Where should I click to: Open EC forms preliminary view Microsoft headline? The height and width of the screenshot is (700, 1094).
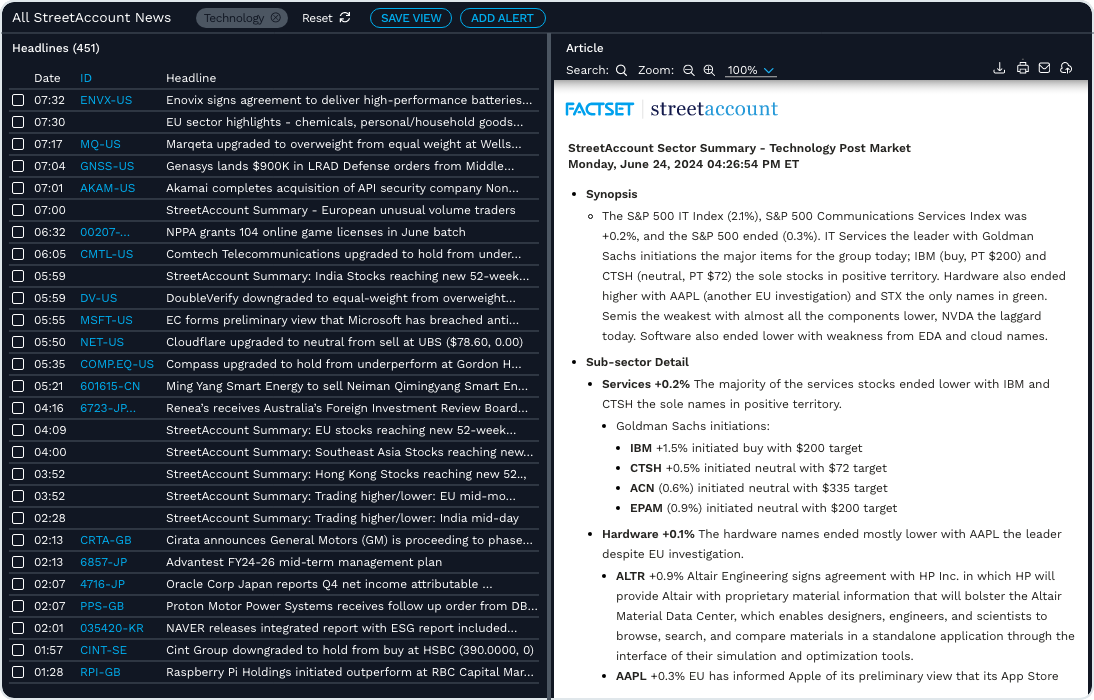(343, 320)
